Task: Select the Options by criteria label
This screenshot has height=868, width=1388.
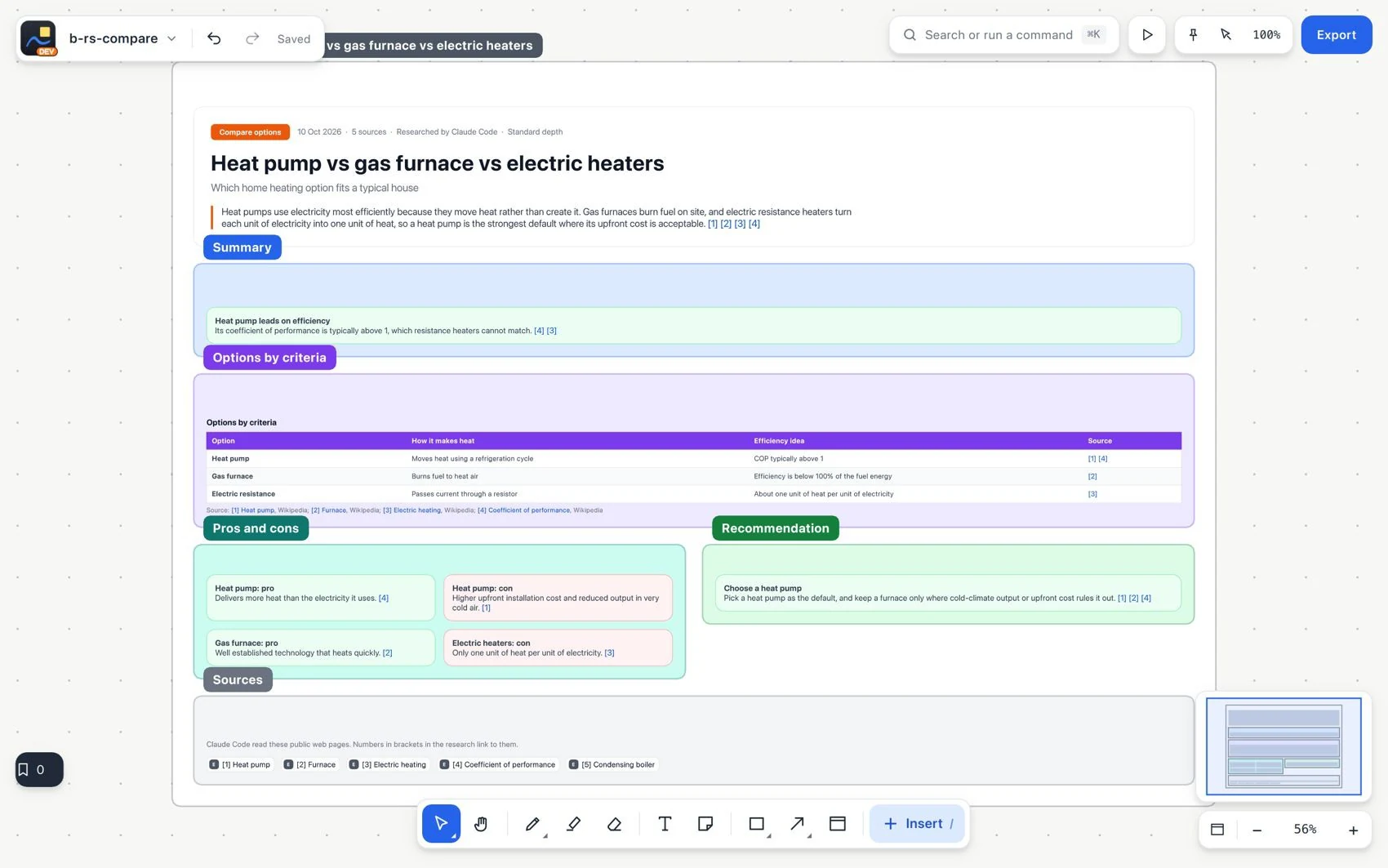Action: point(269,358)
